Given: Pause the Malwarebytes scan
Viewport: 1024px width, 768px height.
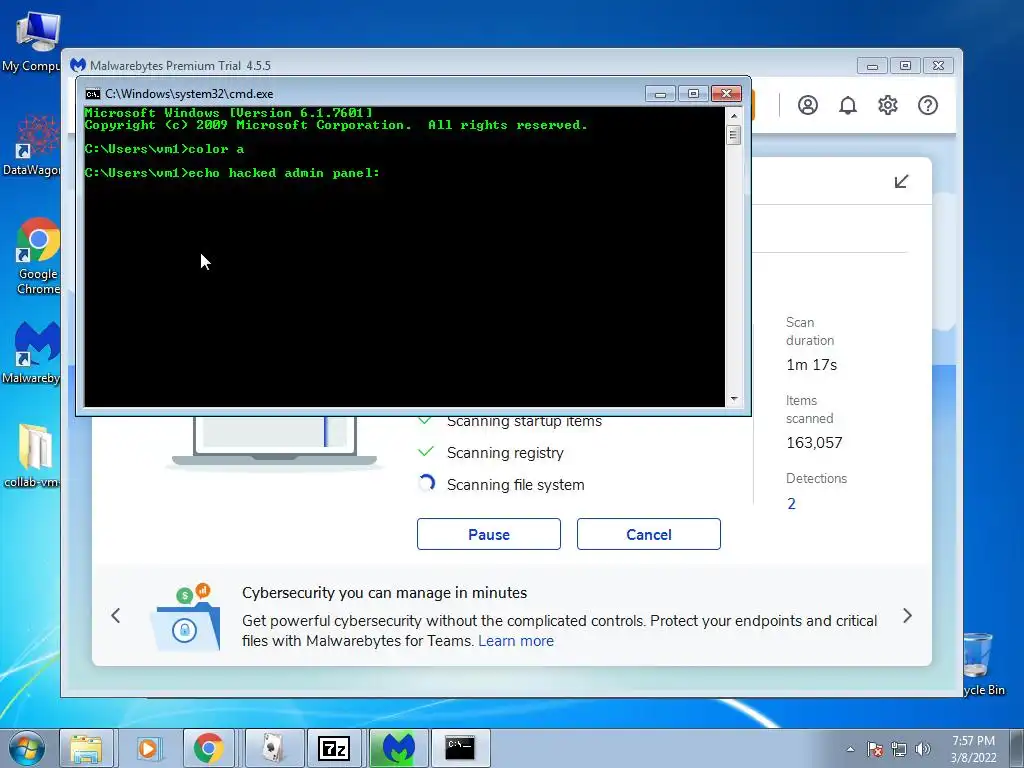Looking at the screenshot, I should tap(488, 534).
